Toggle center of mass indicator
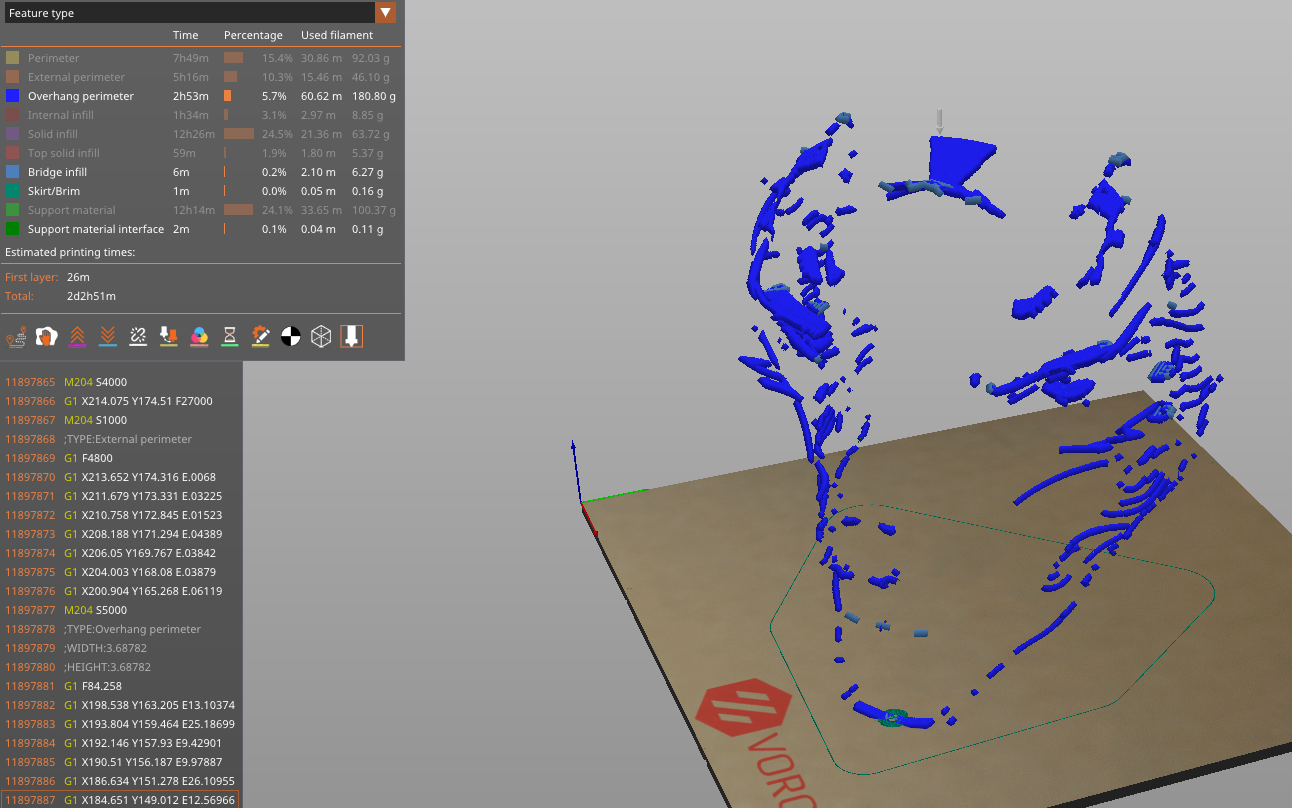This screenshot has width=1292, height=808. point(291,336)
